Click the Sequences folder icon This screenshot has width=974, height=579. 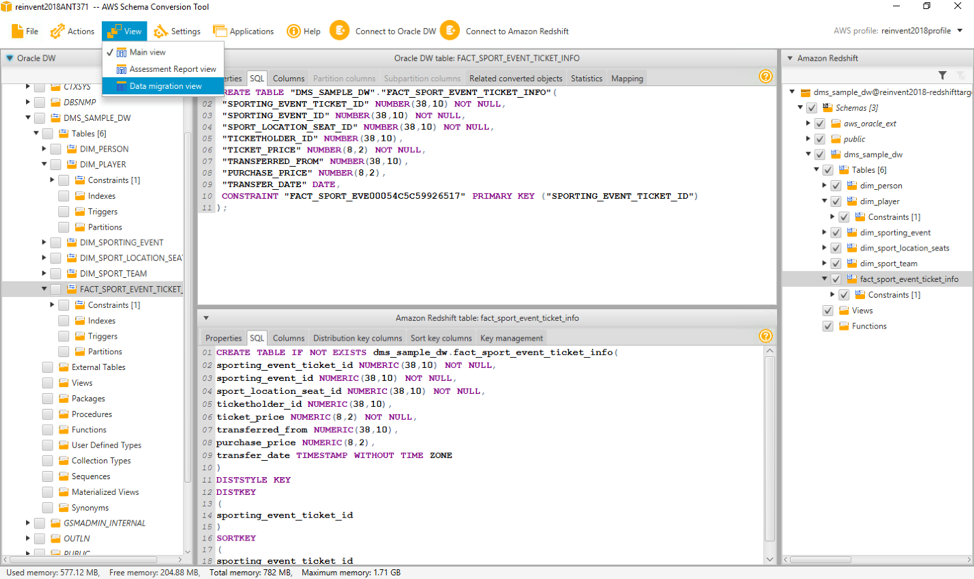(63, 476)
